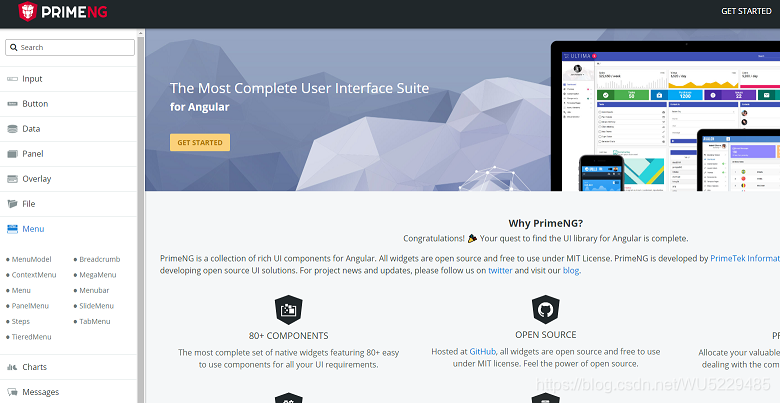Click GET STARTED in the top header
This screenshot has width=780, height=403.
[x=746, y=11]
